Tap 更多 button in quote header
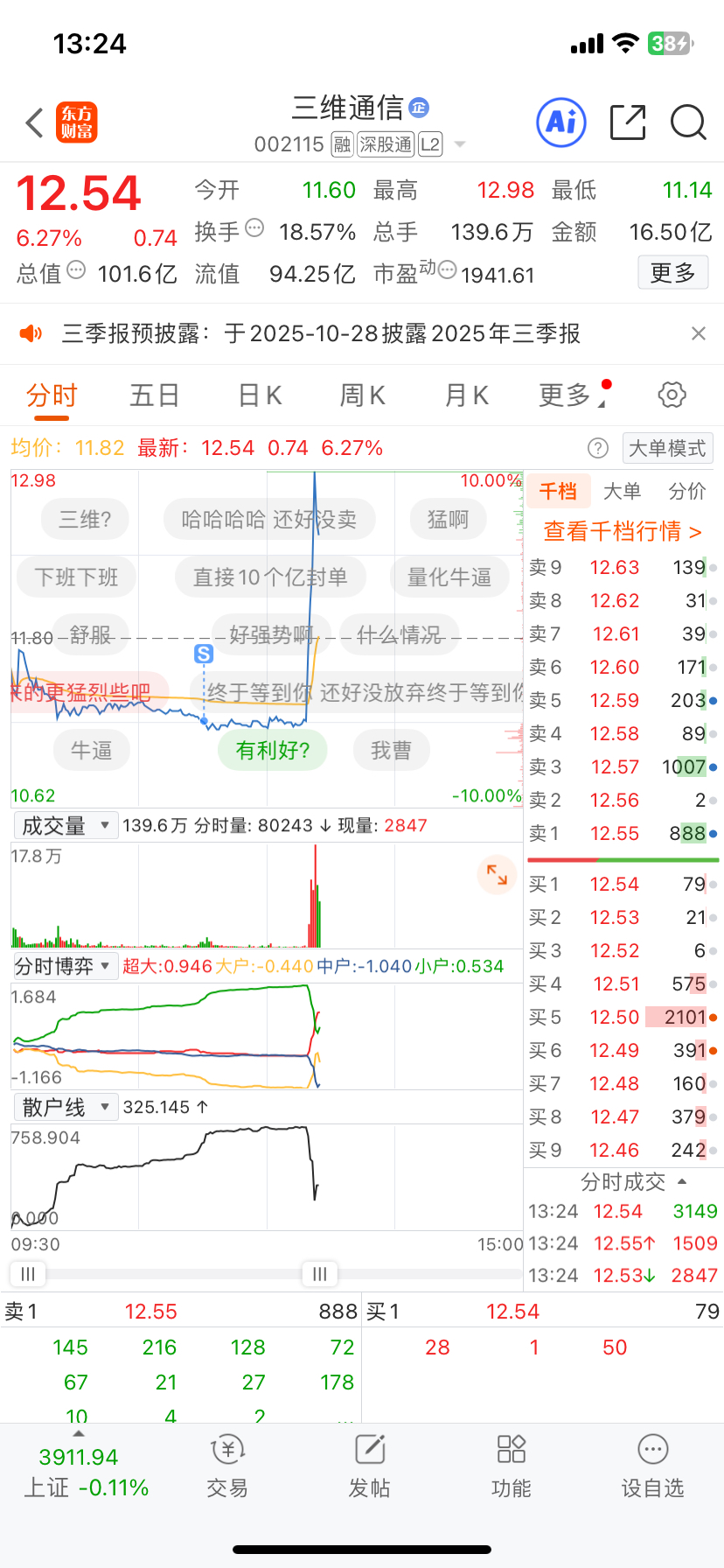724x1568 pixels. tap(672, 273)
